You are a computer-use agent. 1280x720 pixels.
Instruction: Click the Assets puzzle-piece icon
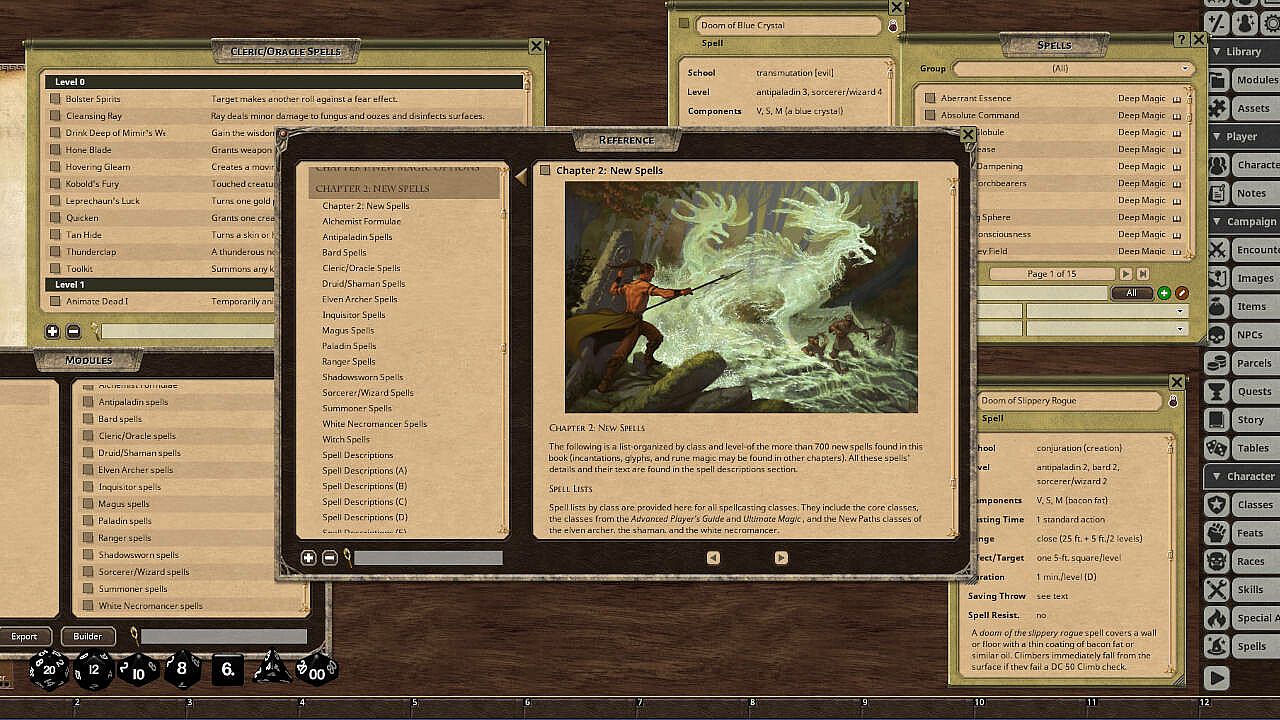[x=1217, y=108]
